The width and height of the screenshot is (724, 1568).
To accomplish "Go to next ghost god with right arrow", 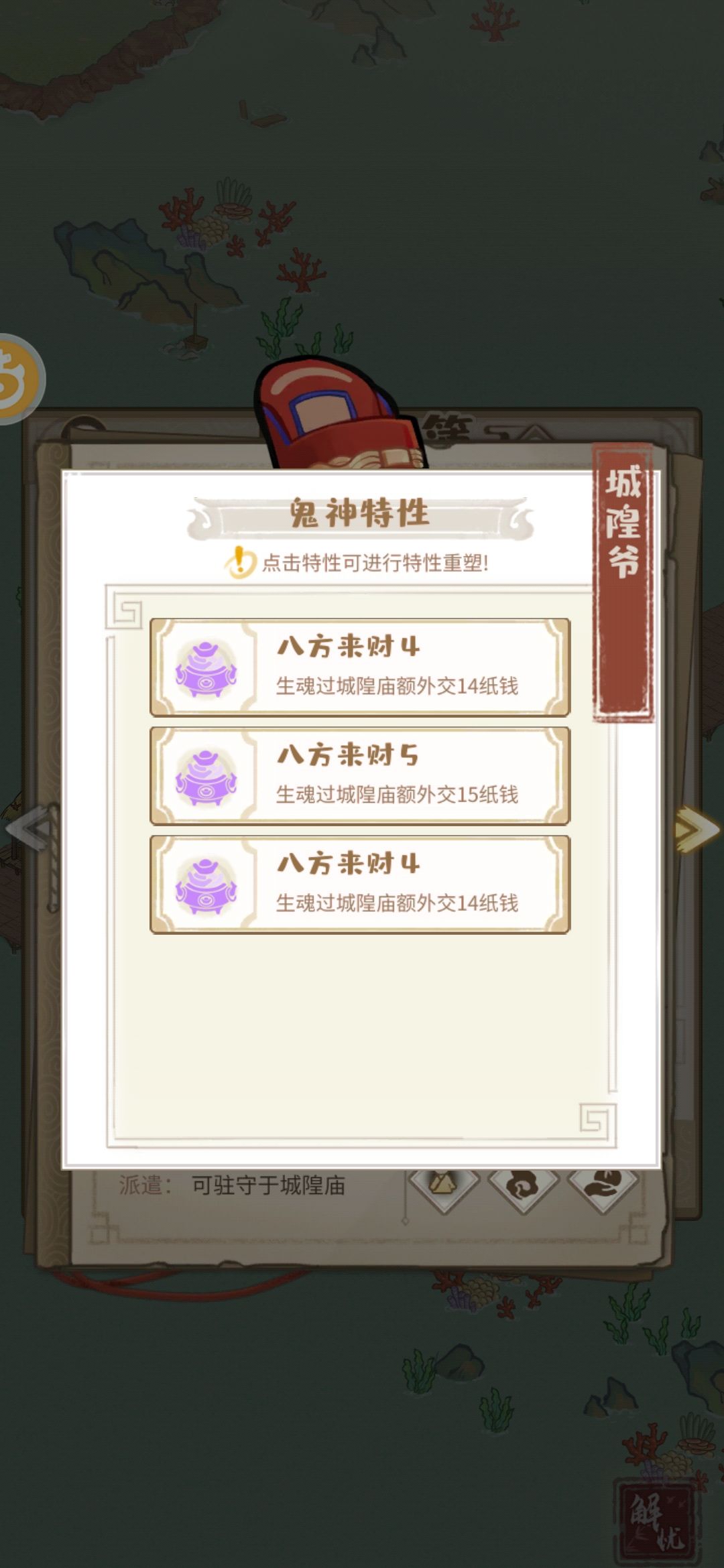I will [x=697, y=830].
